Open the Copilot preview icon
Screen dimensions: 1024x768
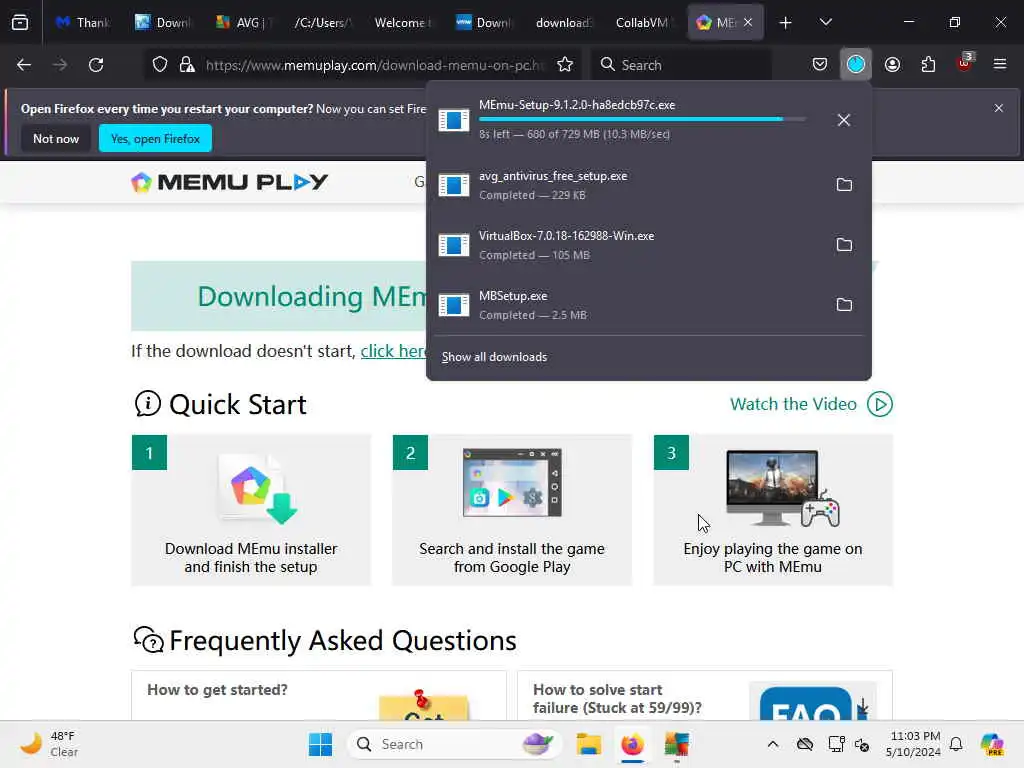coord(992,744)
